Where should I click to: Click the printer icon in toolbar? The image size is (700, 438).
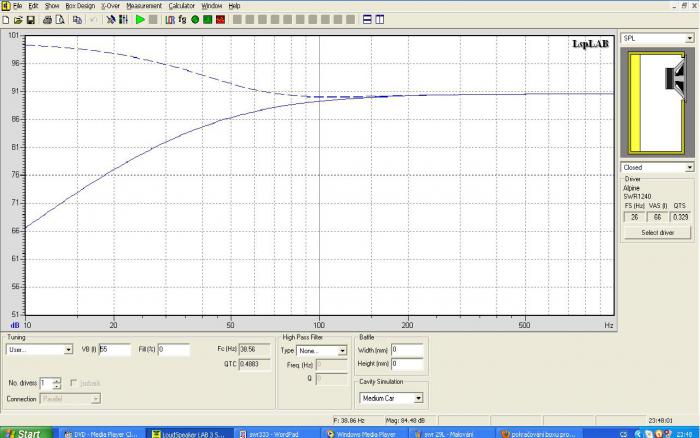(x=47, y=20)
